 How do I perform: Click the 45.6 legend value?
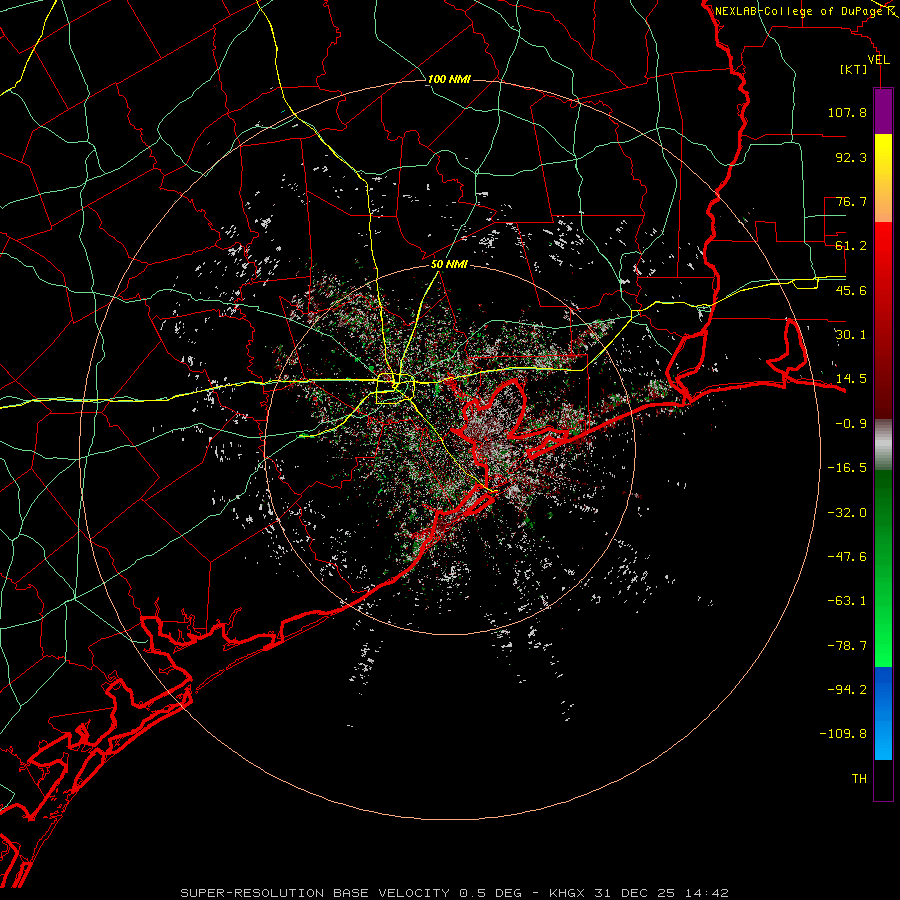(851, 290)
